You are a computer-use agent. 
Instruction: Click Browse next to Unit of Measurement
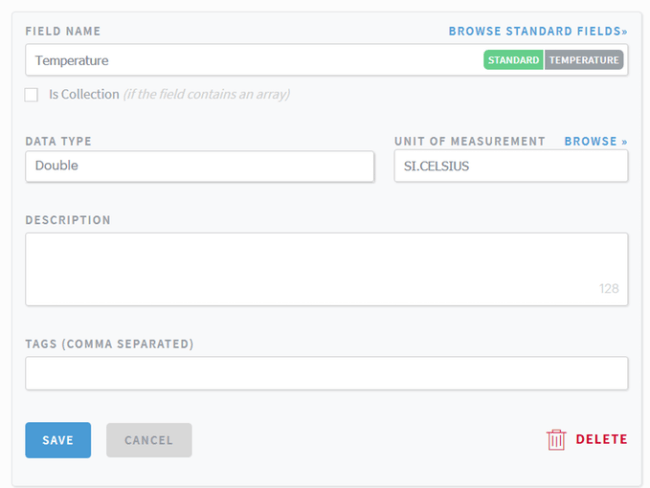click(x=595, y=141)
